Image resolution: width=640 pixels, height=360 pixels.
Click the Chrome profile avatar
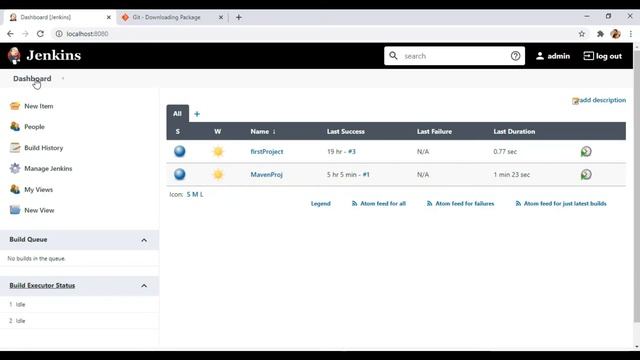point(616,34)
